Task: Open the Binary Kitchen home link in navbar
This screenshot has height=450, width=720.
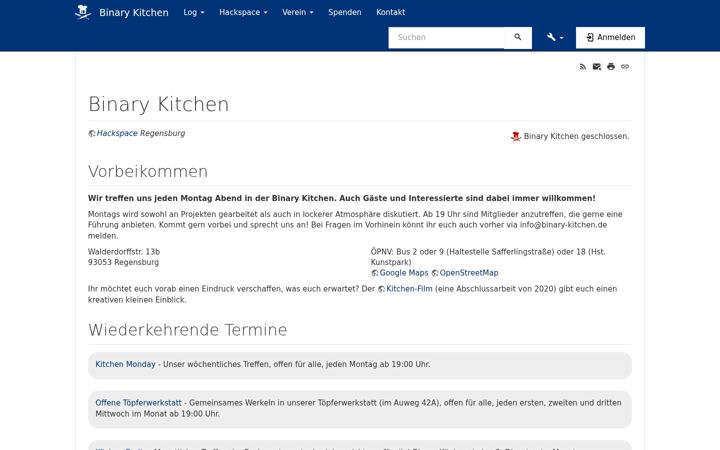Action: (133, 12)
